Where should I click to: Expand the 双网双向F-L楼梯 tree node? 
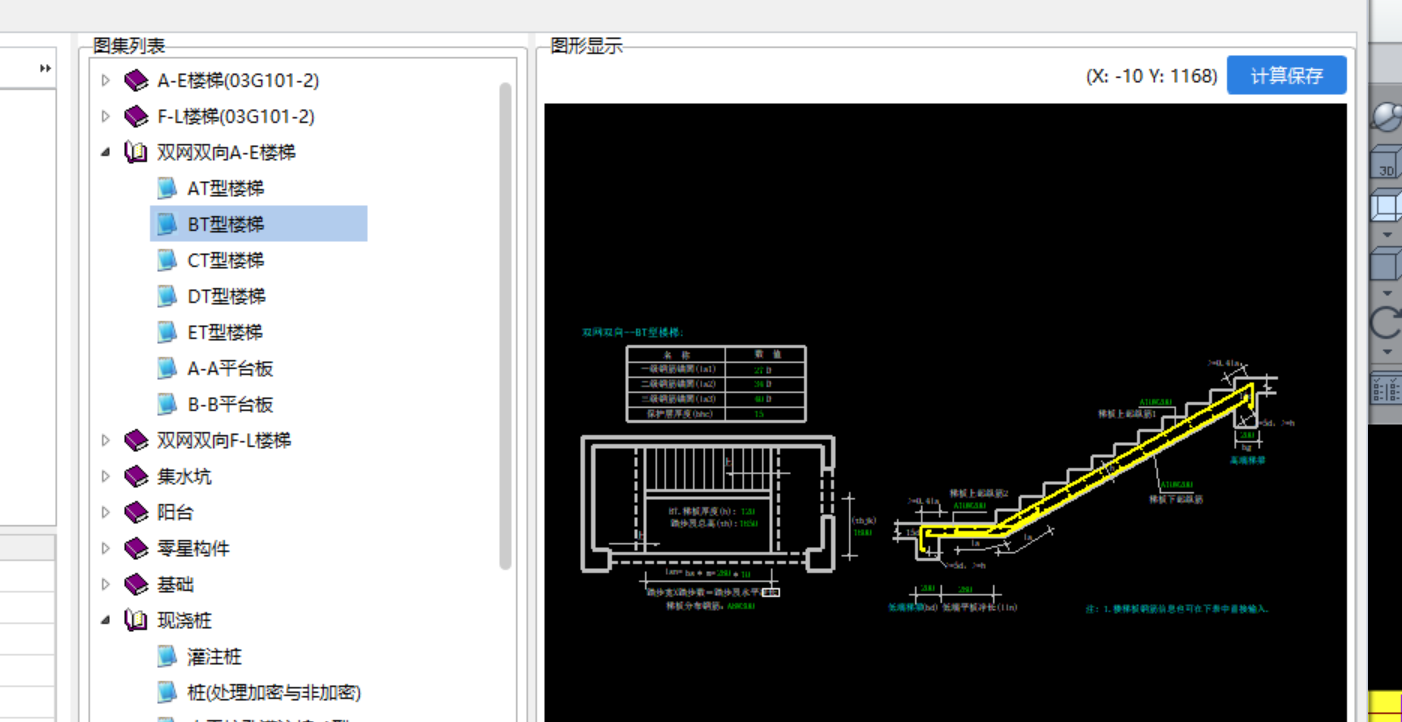106,441
